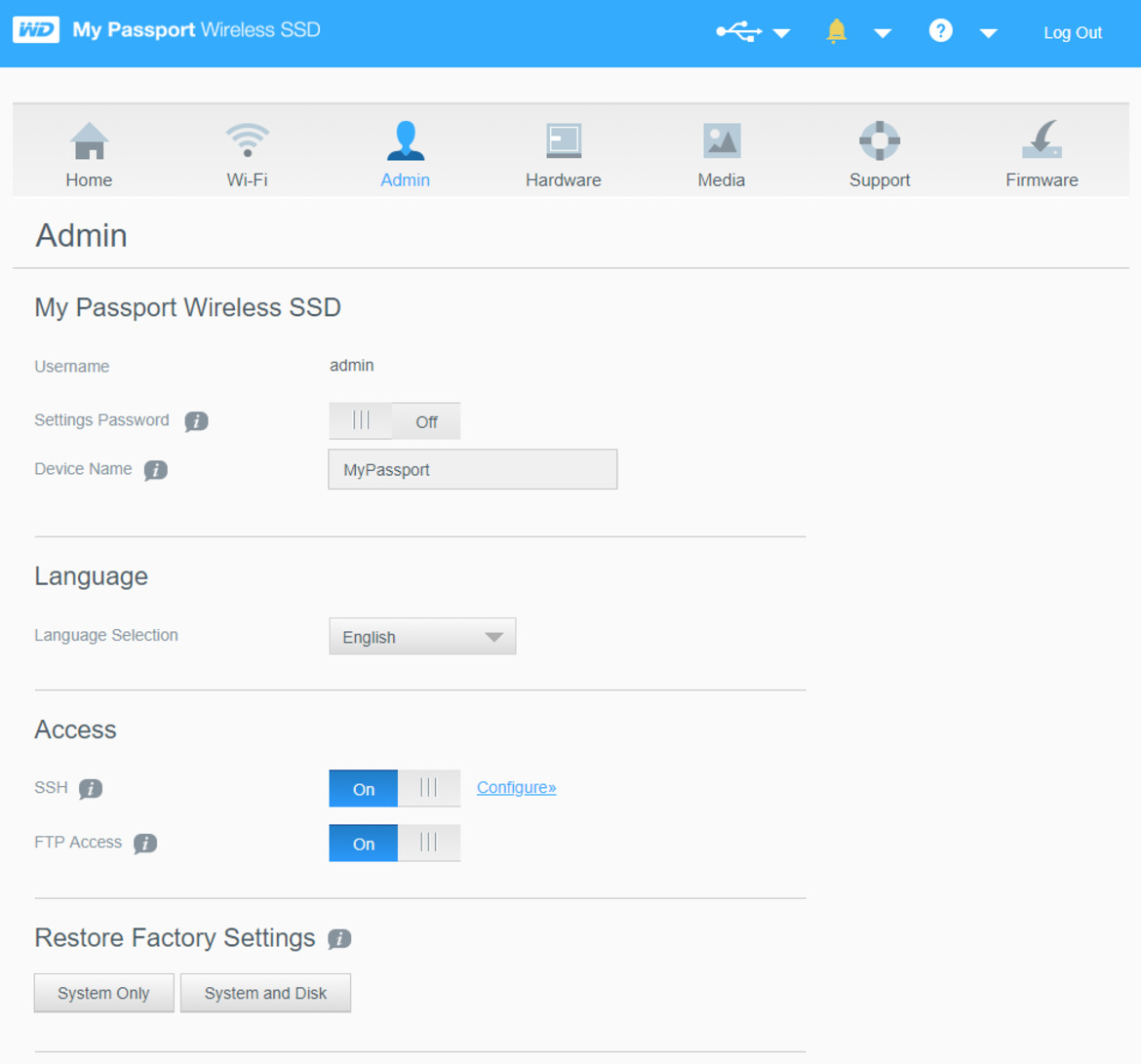Image resolution: width=1141 pixels, height=1064 pixels.
Task: Turn off the SSH switch
Action: coord(394,788)
